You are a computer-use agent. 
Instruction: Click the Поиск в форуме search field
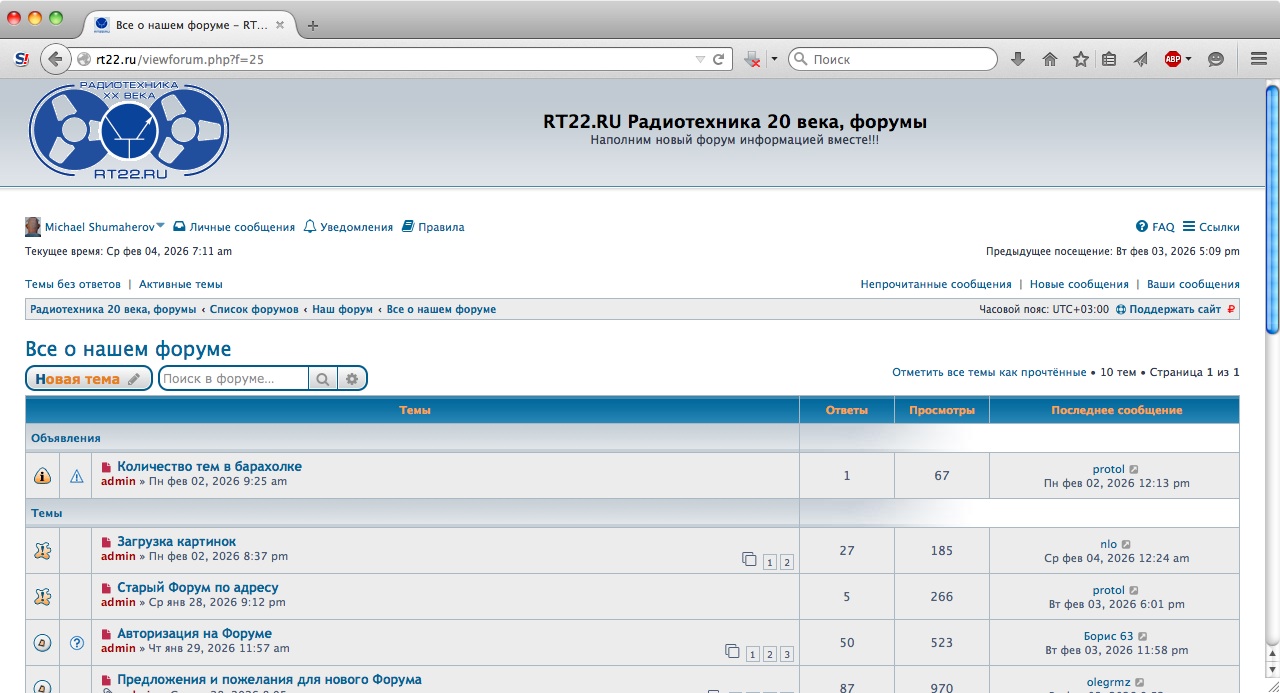(233, 379)
